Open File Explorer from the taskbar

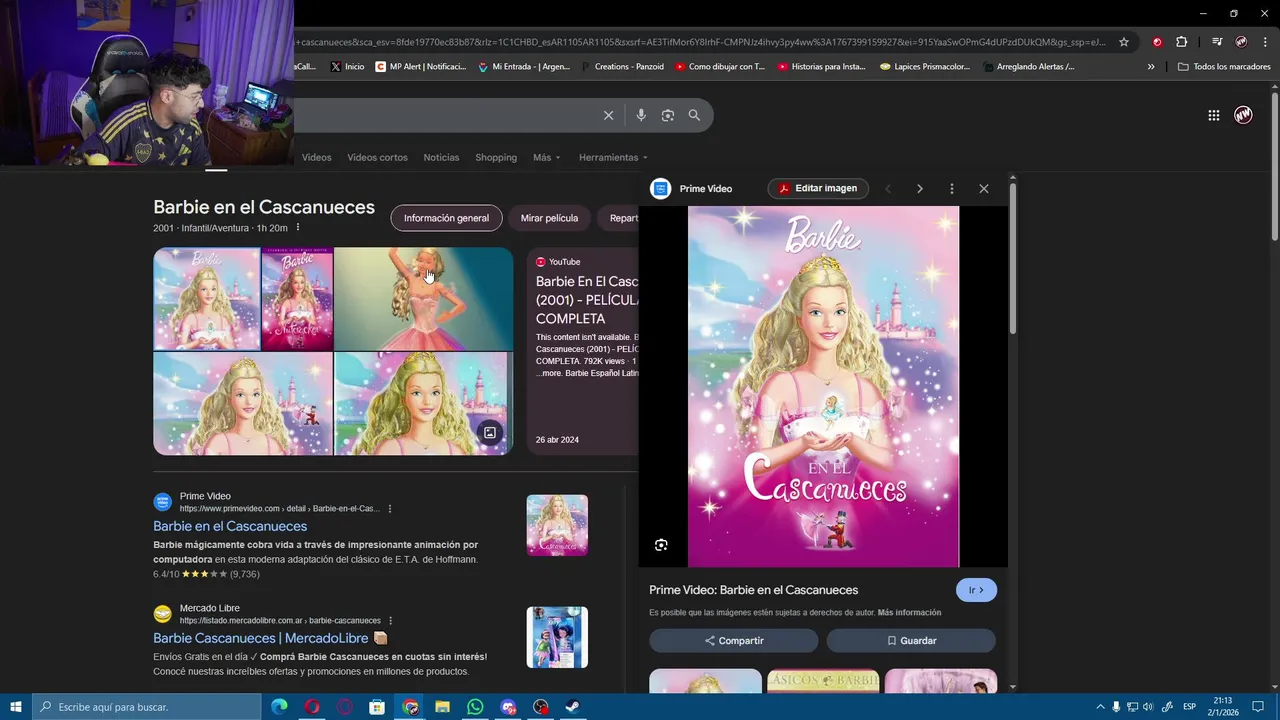tap(442, 707)
